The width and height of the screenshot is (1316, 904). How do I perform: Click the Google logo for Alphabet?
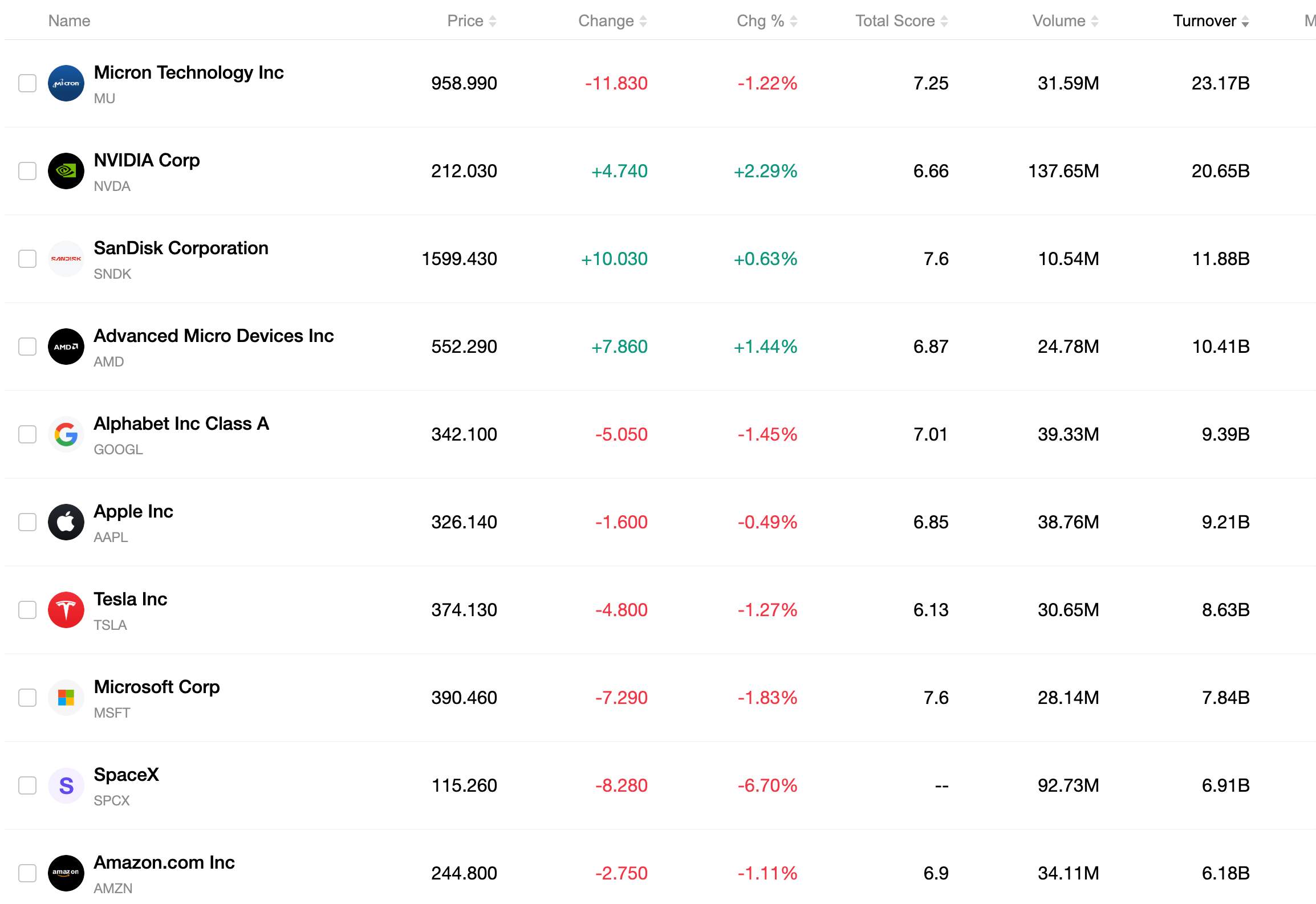pos(66,434)
